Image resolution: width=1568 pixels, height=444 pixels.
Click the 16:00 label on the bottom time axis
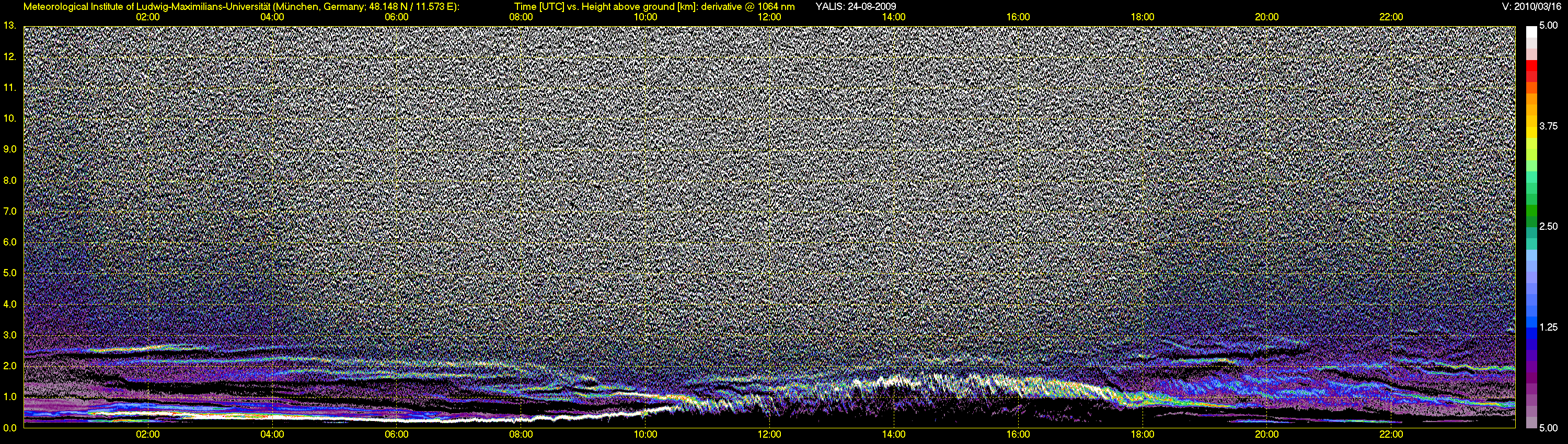pos(1018,435)
